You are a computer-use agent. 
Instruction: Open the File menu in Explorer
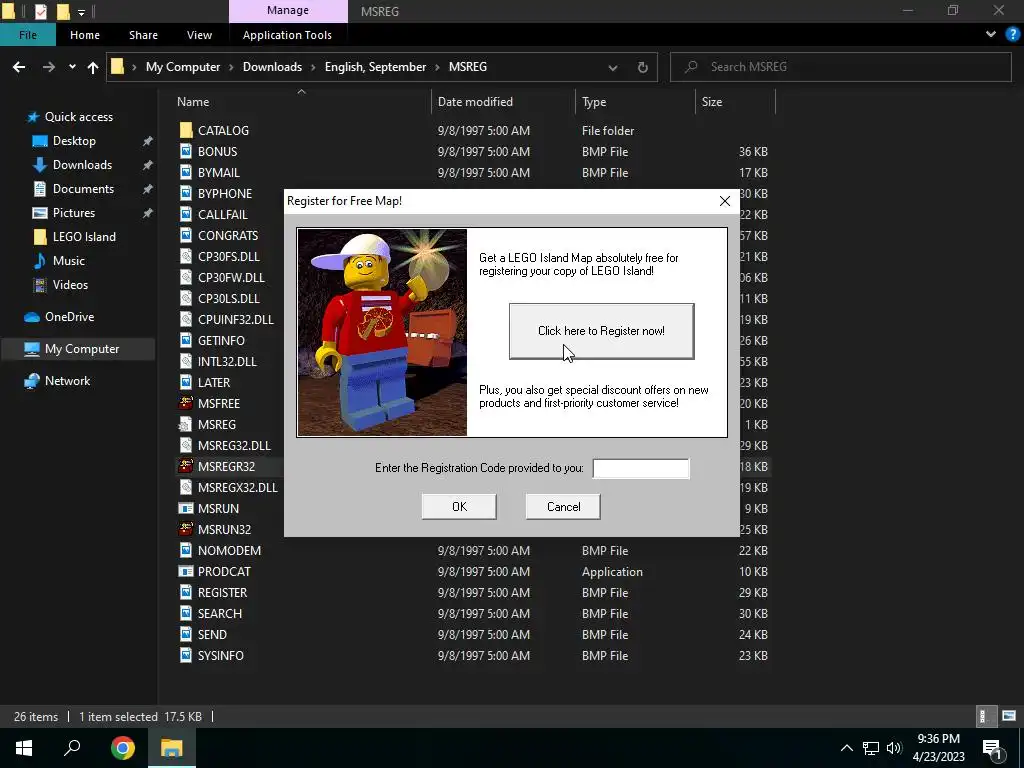(27, 35)
